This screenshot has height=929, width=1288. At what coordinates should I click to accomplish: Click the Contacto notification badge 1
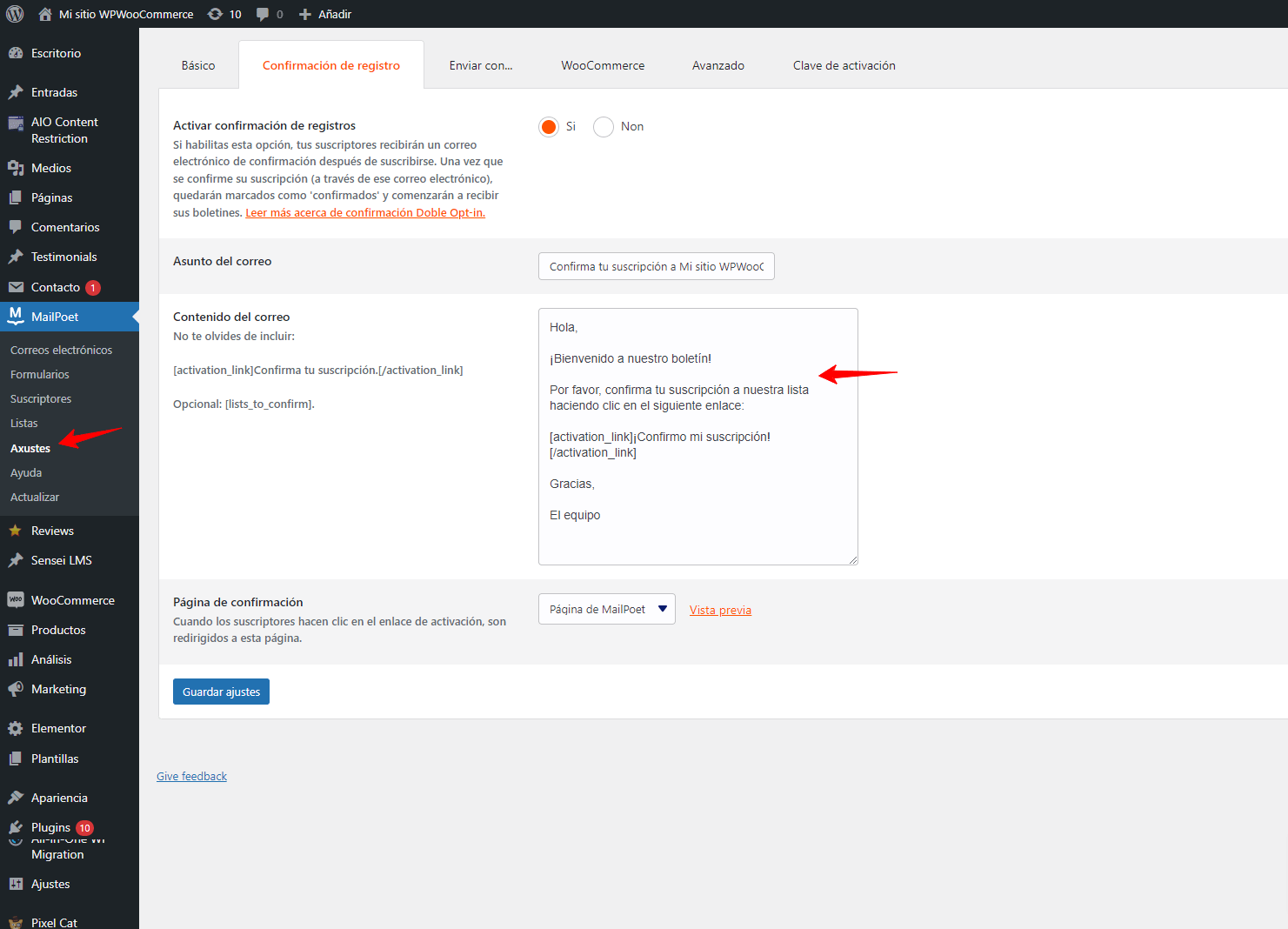pyautogui.click(x=93, y=288)
